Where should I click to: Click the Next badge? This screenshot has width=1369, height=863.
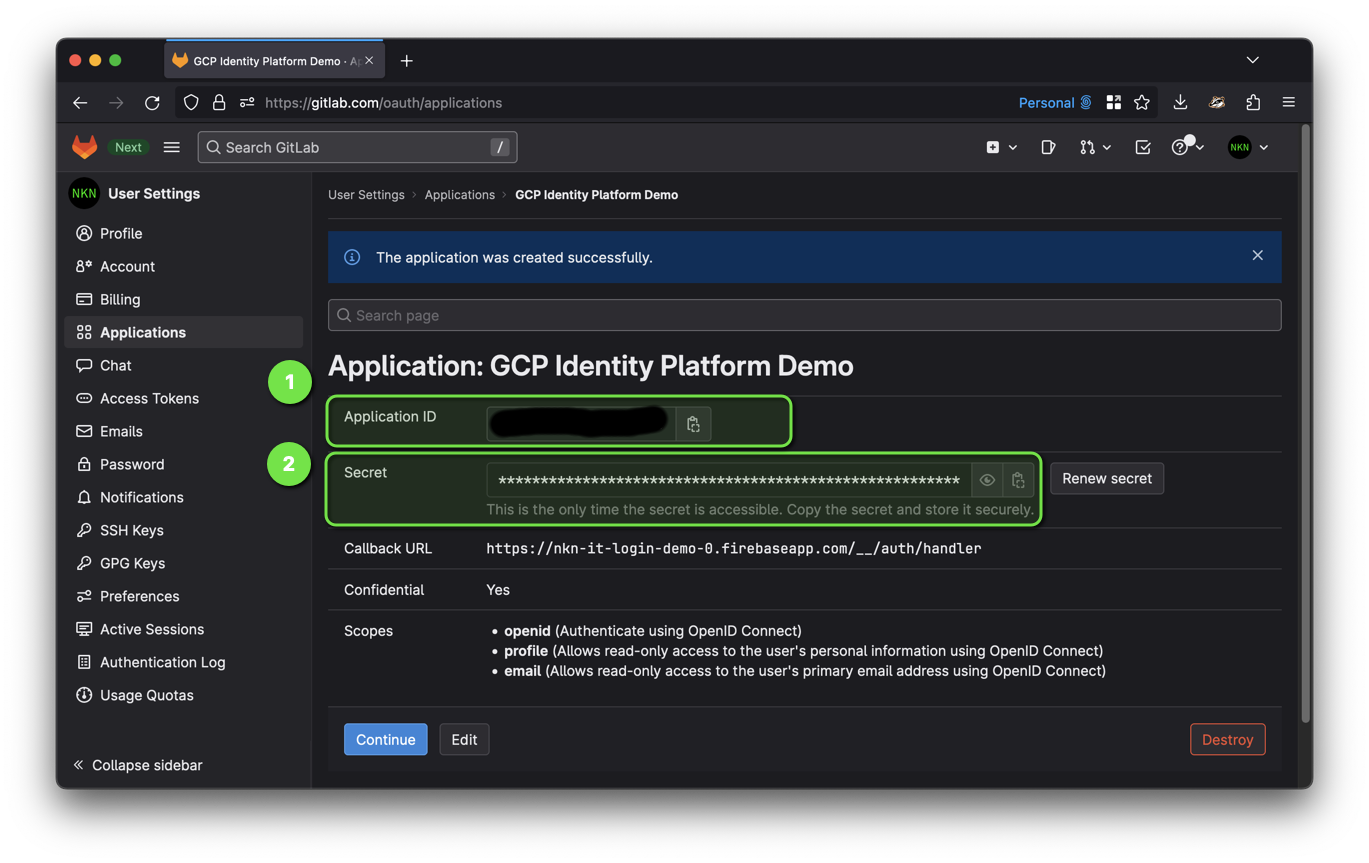click(128, 147)
